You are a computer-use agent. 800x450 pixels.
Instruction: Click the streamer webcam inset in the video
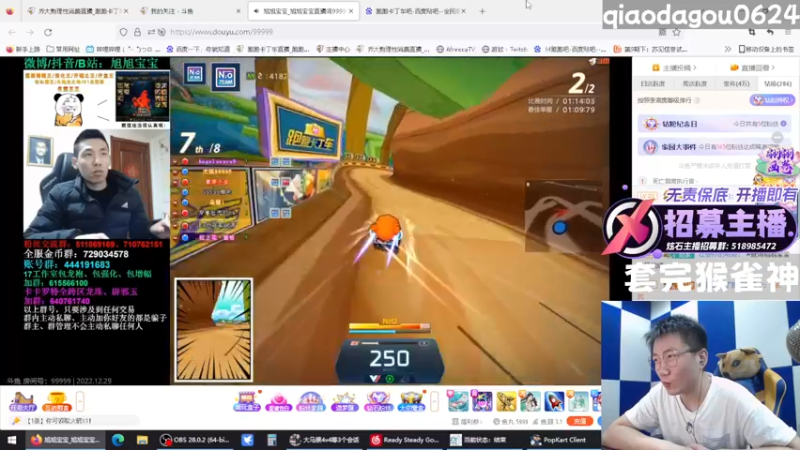[96, 184]
